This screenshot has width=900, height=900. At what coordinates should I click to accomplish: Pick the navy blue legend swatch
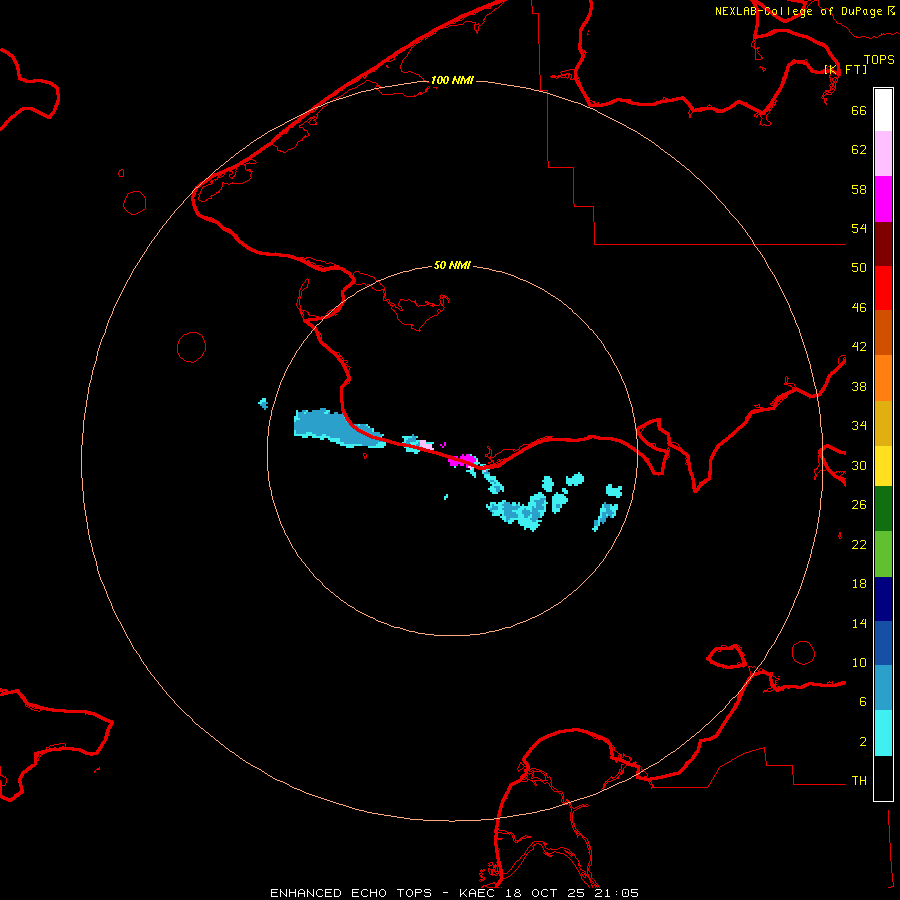pyautogui.click(x=883, y=599)
